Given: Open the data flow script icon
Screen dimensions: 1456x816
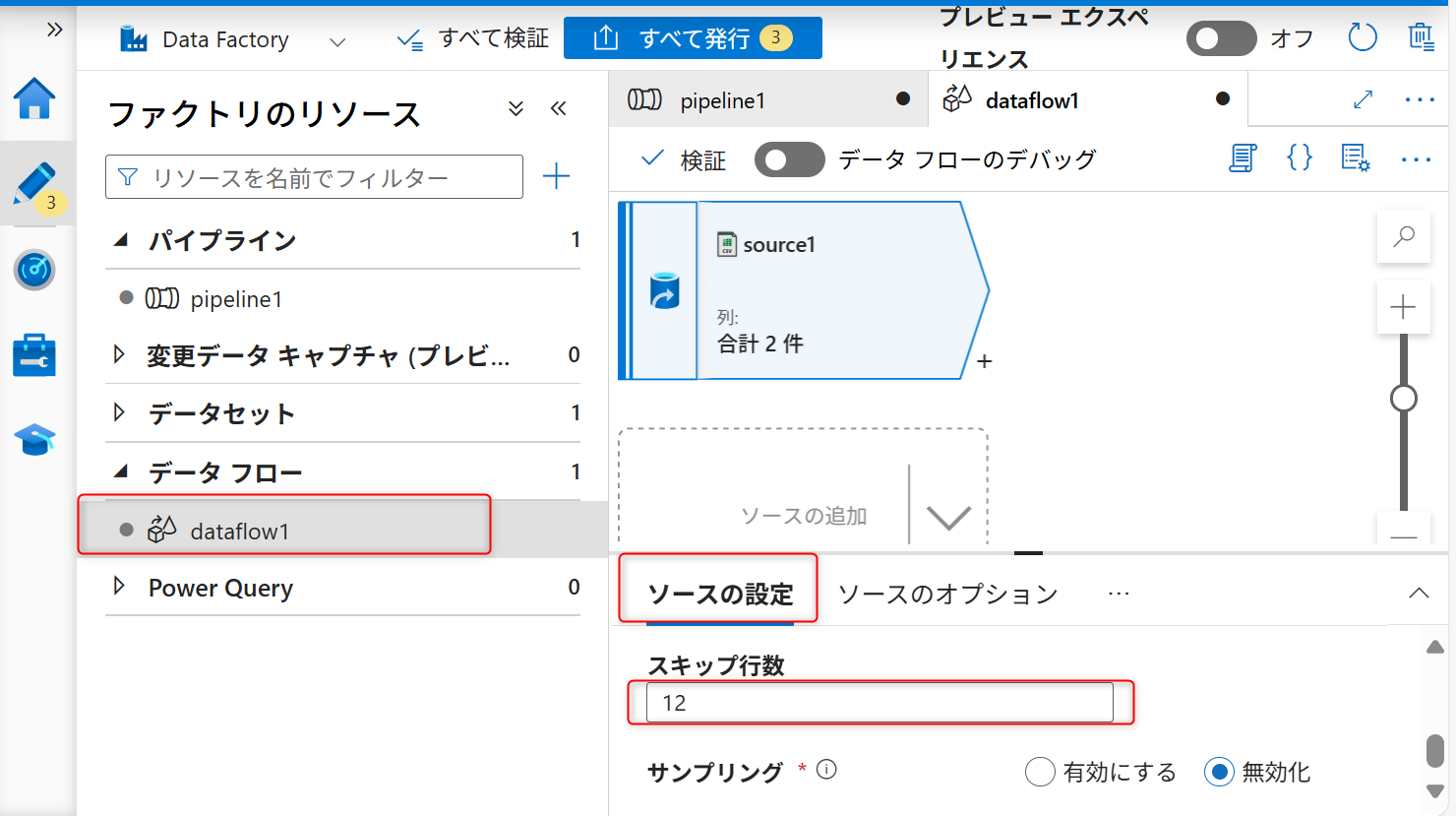Looking at the screenshot, I should 1242,158.
